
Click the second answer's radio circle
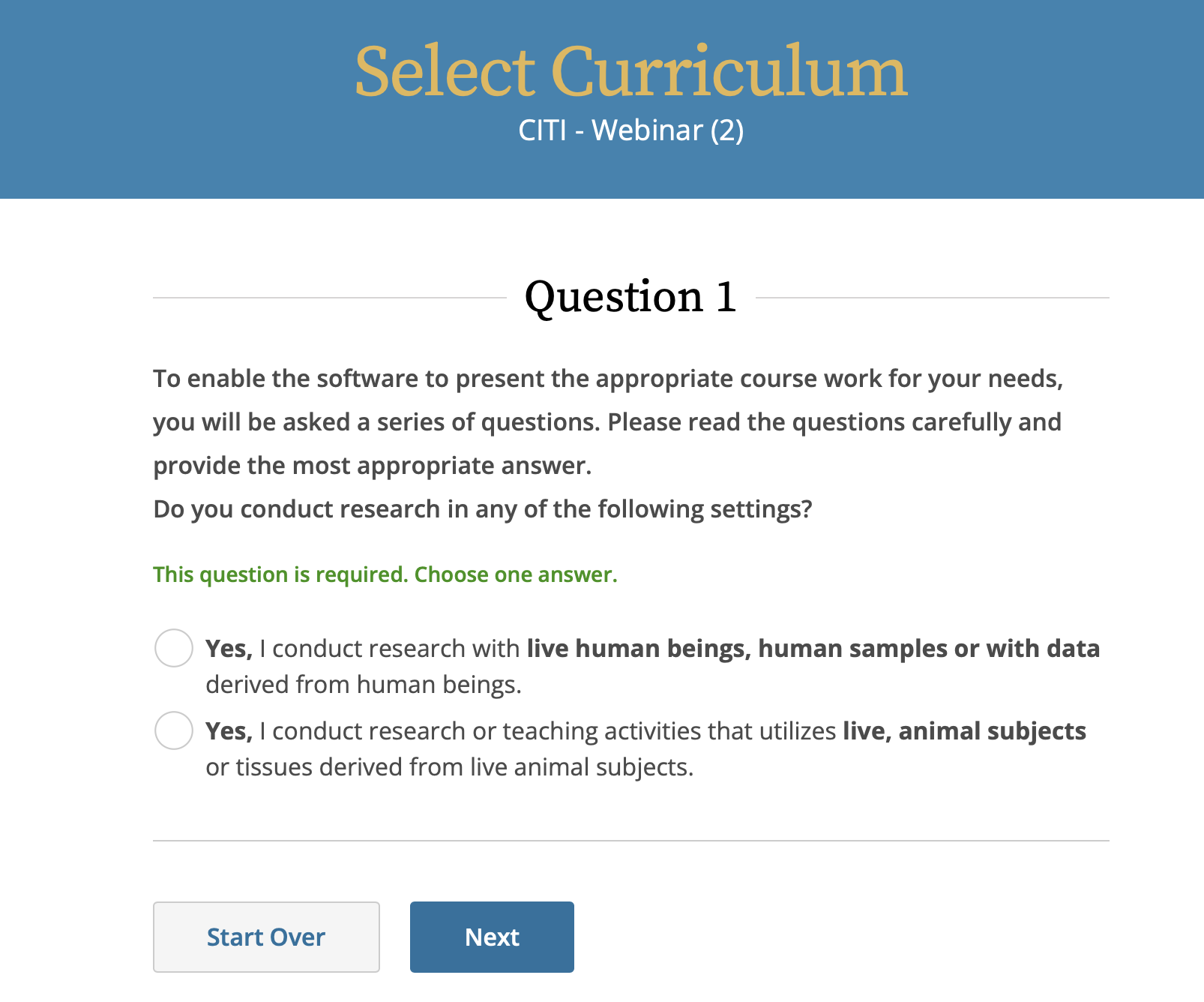point(173,731)
